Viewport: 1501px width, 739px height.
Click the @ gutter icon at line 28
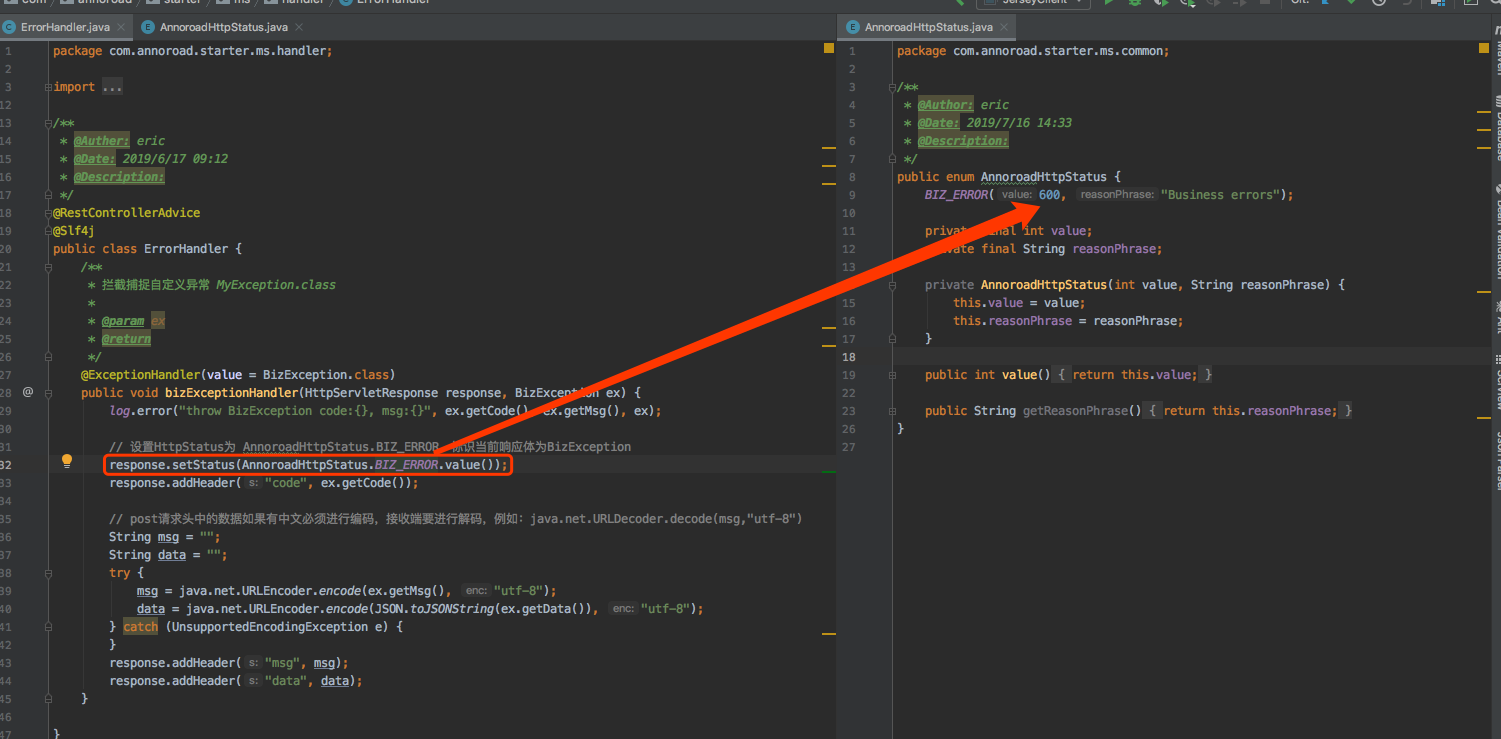pyautogui.click(x=28, y=392)
